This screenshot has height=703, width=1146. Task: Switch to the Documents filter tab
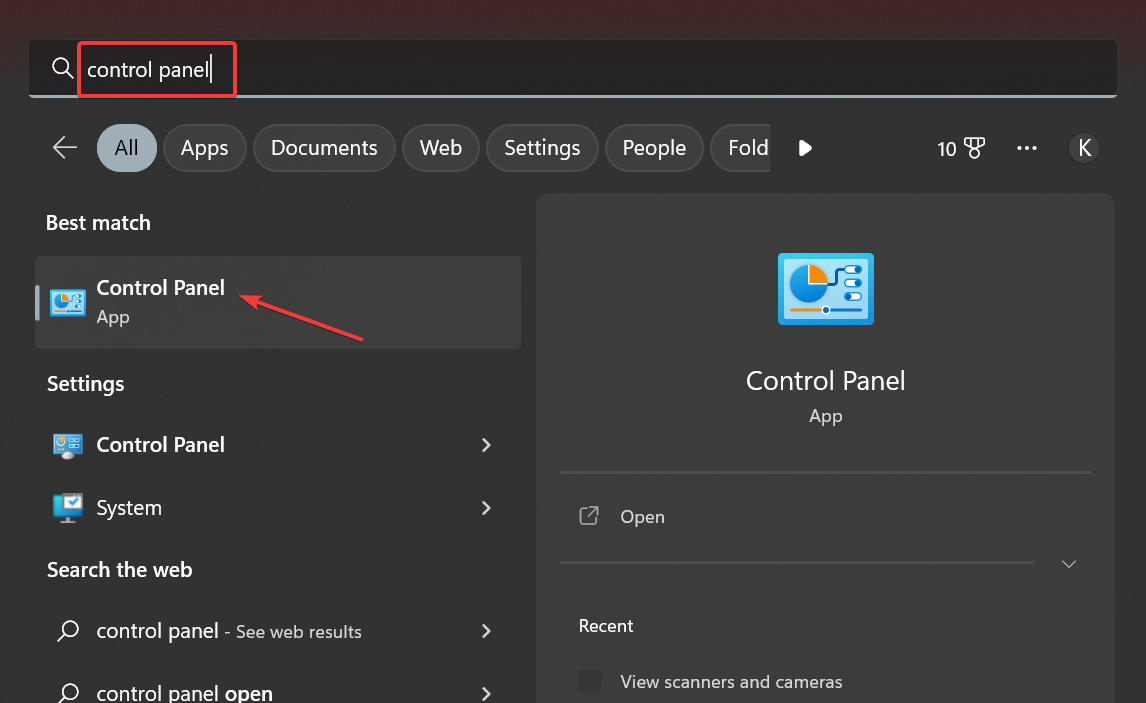(x=323, y=148)
